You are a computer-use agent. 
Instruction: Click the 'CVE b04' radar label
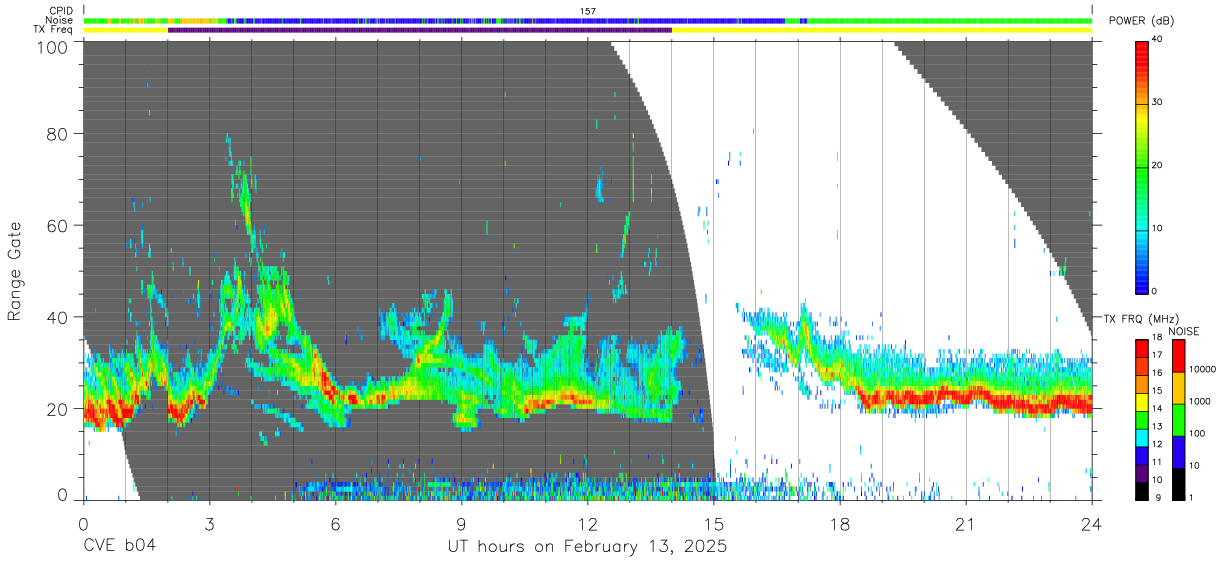pyautogui.click(x=119, y=547)
